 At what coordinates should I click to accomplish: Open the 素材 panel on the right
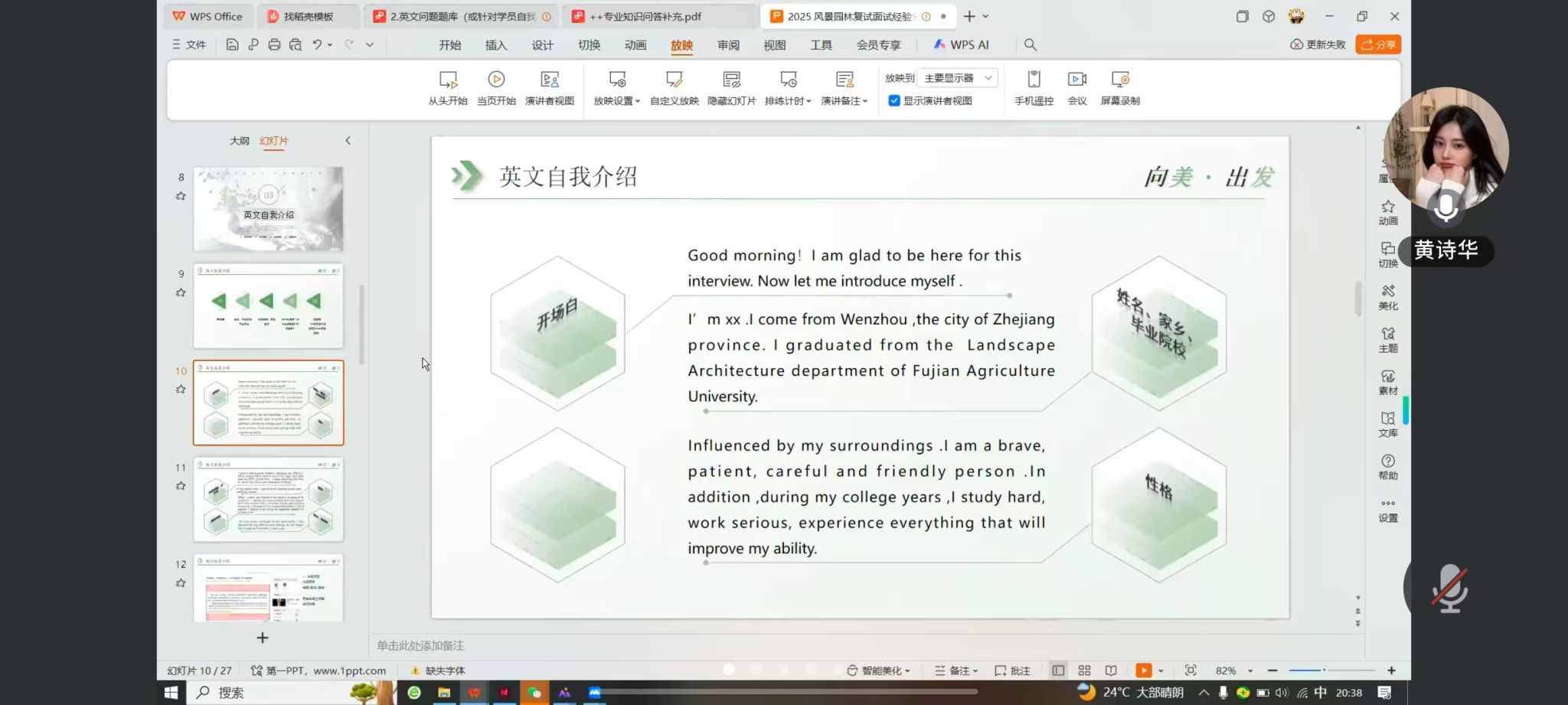click(1388, 381)
